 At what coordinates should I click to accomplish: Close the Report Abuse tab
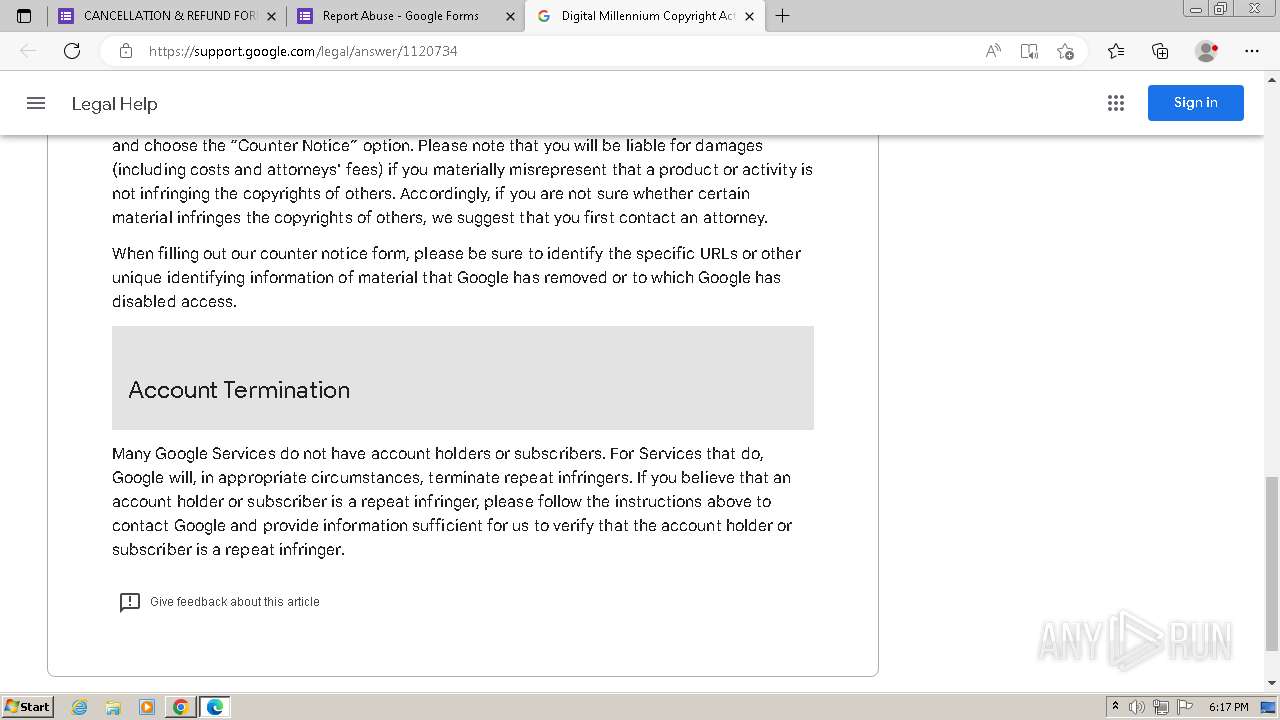click(510, 16)
